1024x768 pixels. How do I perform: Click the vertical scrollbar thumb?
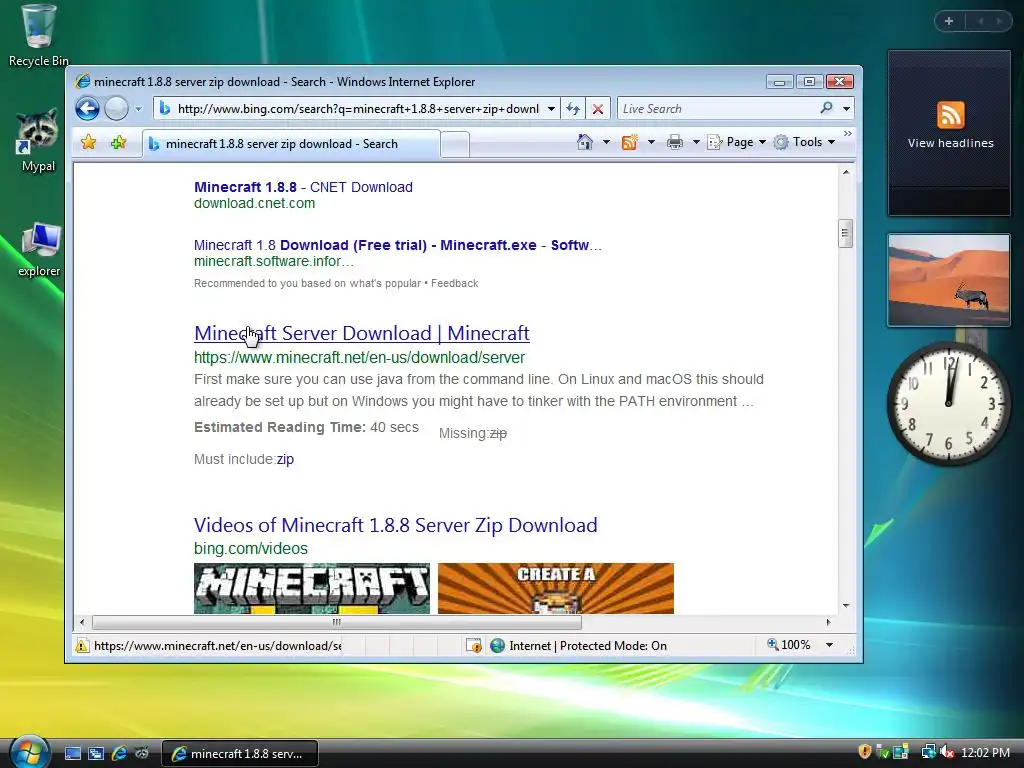(846, 233)
